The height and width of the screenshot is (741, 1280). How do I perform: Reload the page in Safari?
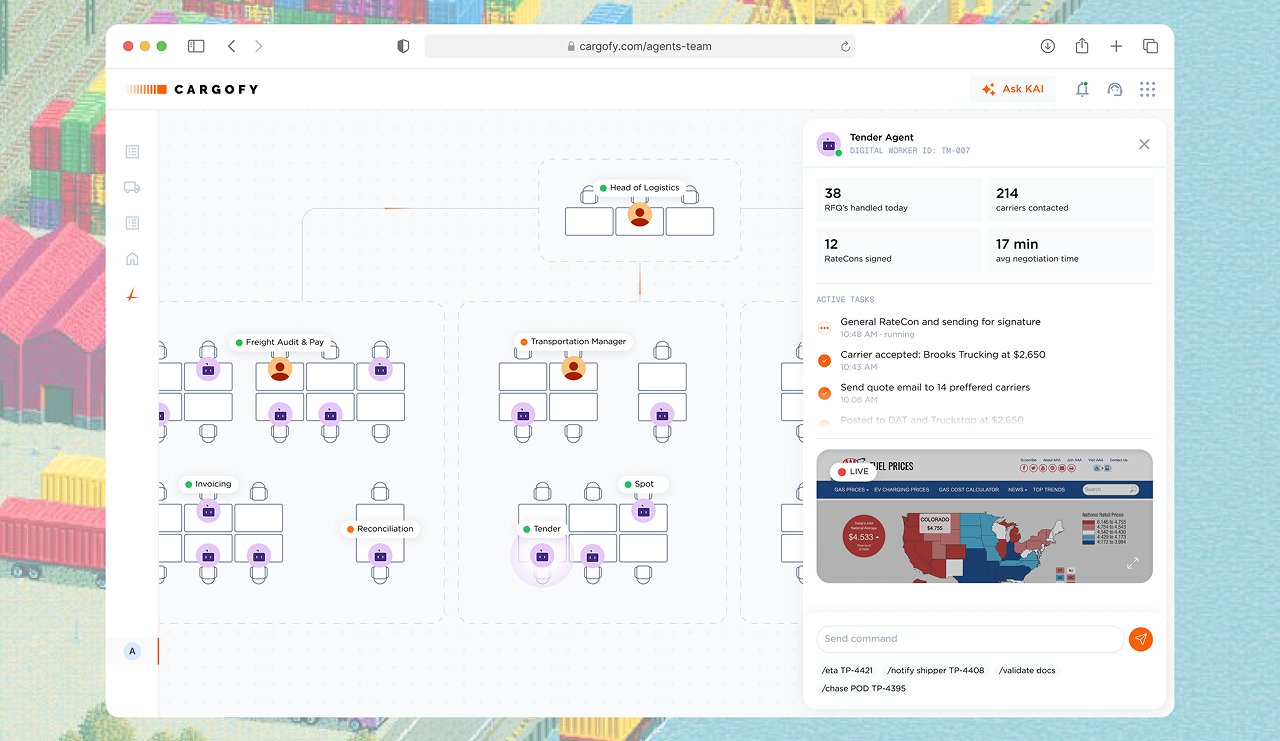coord(845,46)
